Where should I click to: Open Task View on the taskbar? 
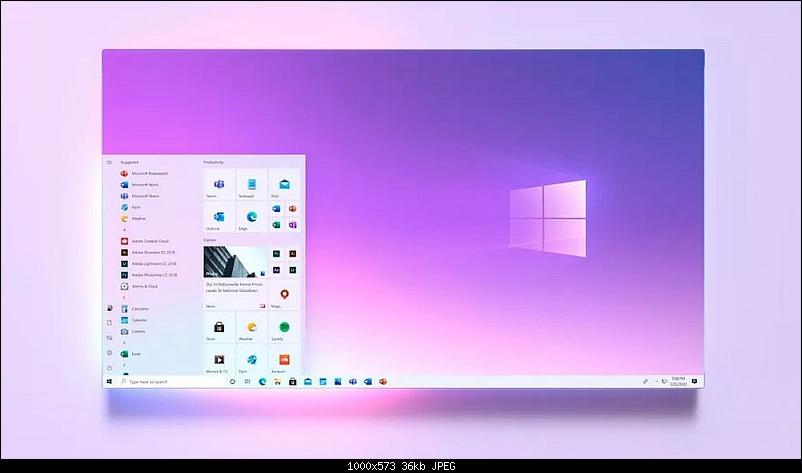click(248, 381)
